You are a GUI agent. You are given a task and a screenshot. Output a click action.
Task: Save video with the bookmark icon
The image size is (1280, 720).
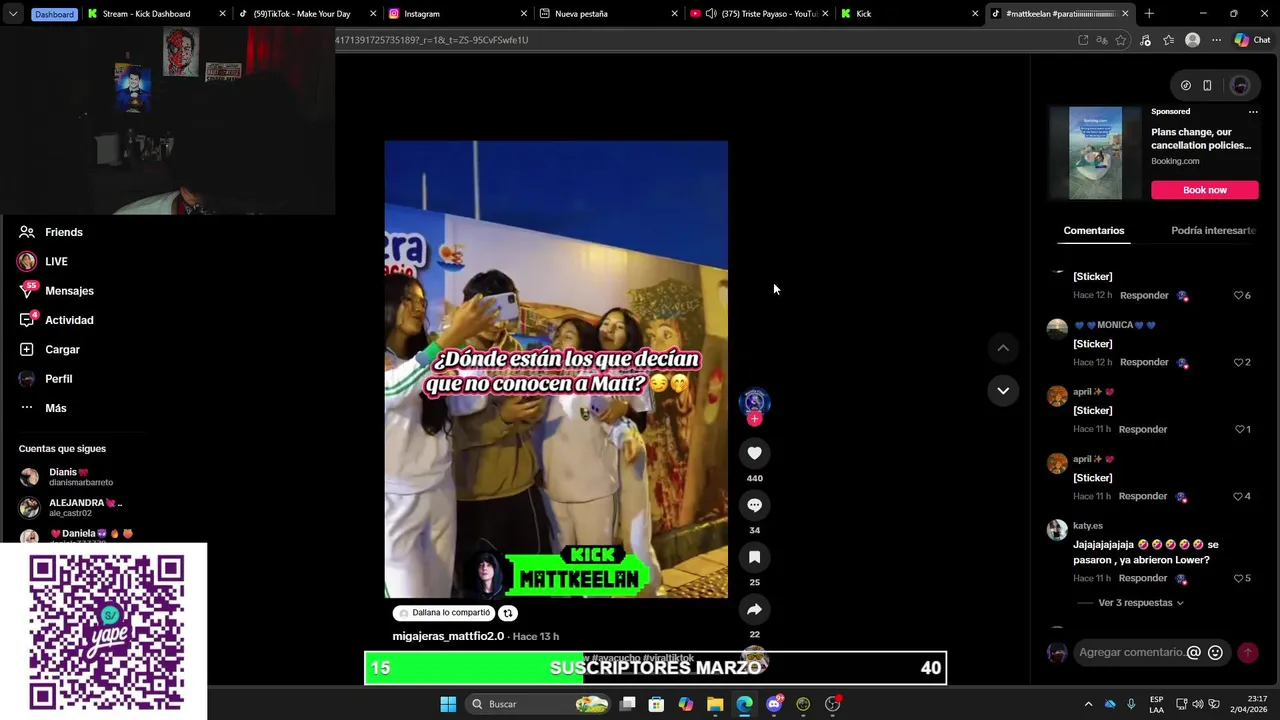click(754, 557)
